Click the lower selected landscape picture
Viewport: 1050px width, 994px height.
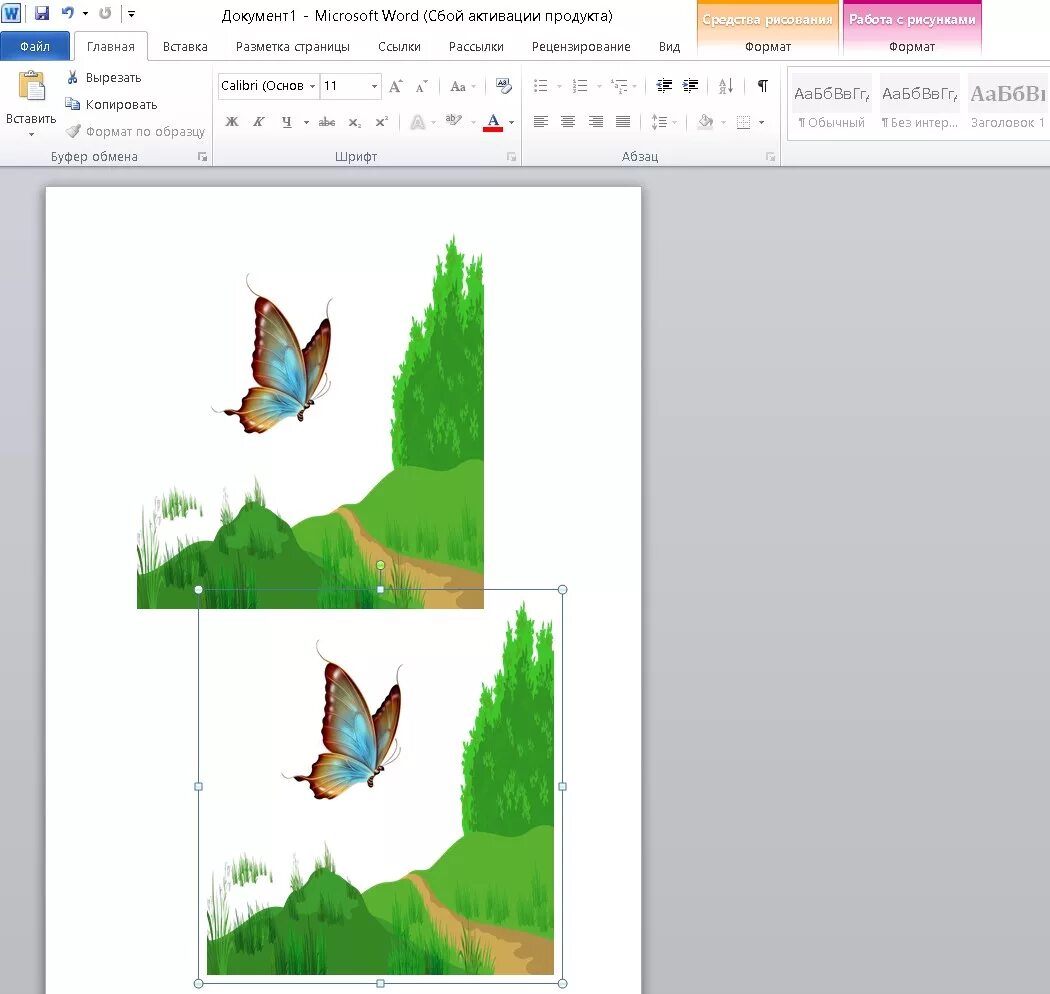pyautogui.click(x=380, y=787)
